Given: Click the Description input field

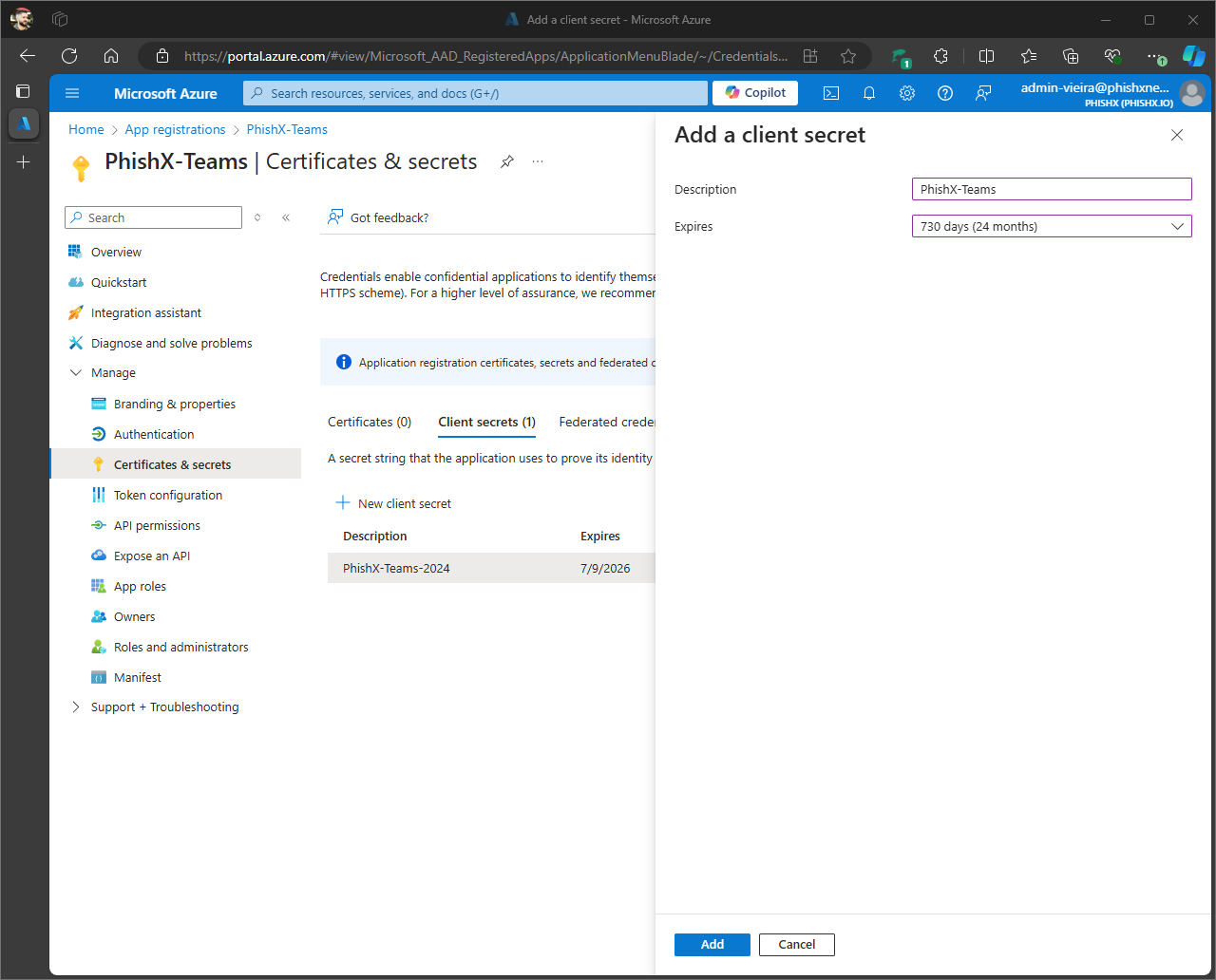Looking at the screenshot, I should pyautogui.click(x=1052, y=189).
